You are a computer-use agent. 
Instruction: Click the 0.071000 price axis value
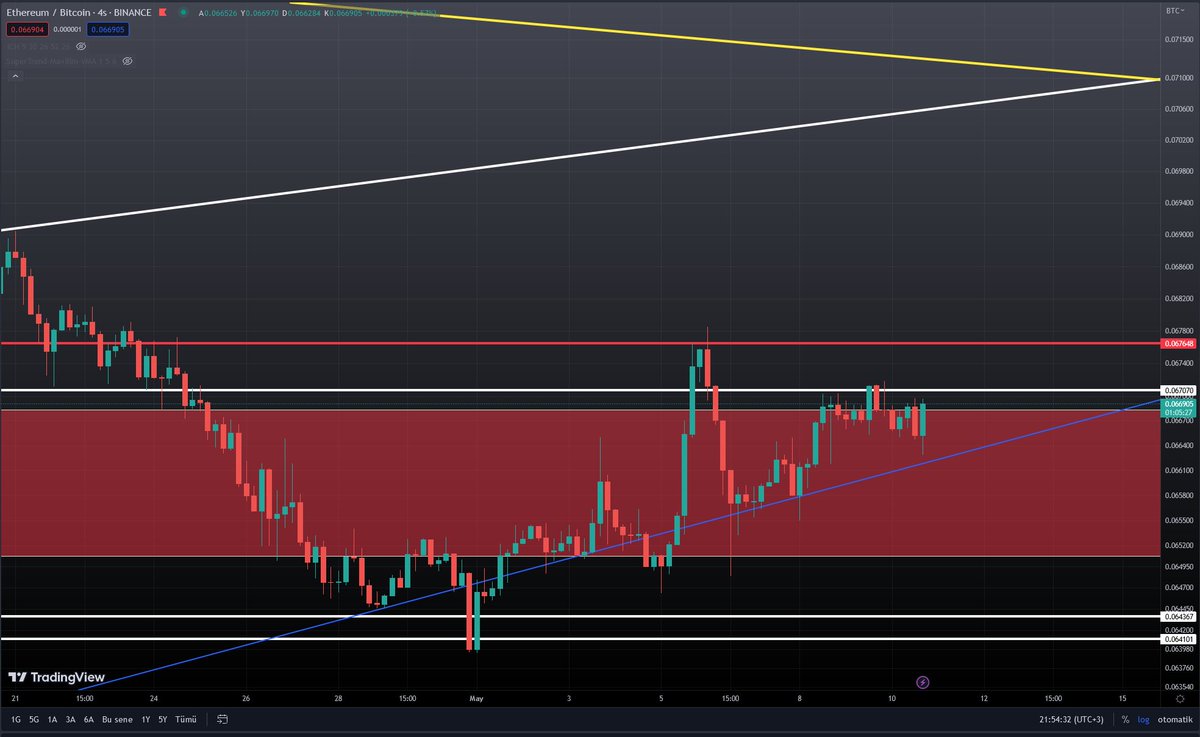coord(1179,78)
